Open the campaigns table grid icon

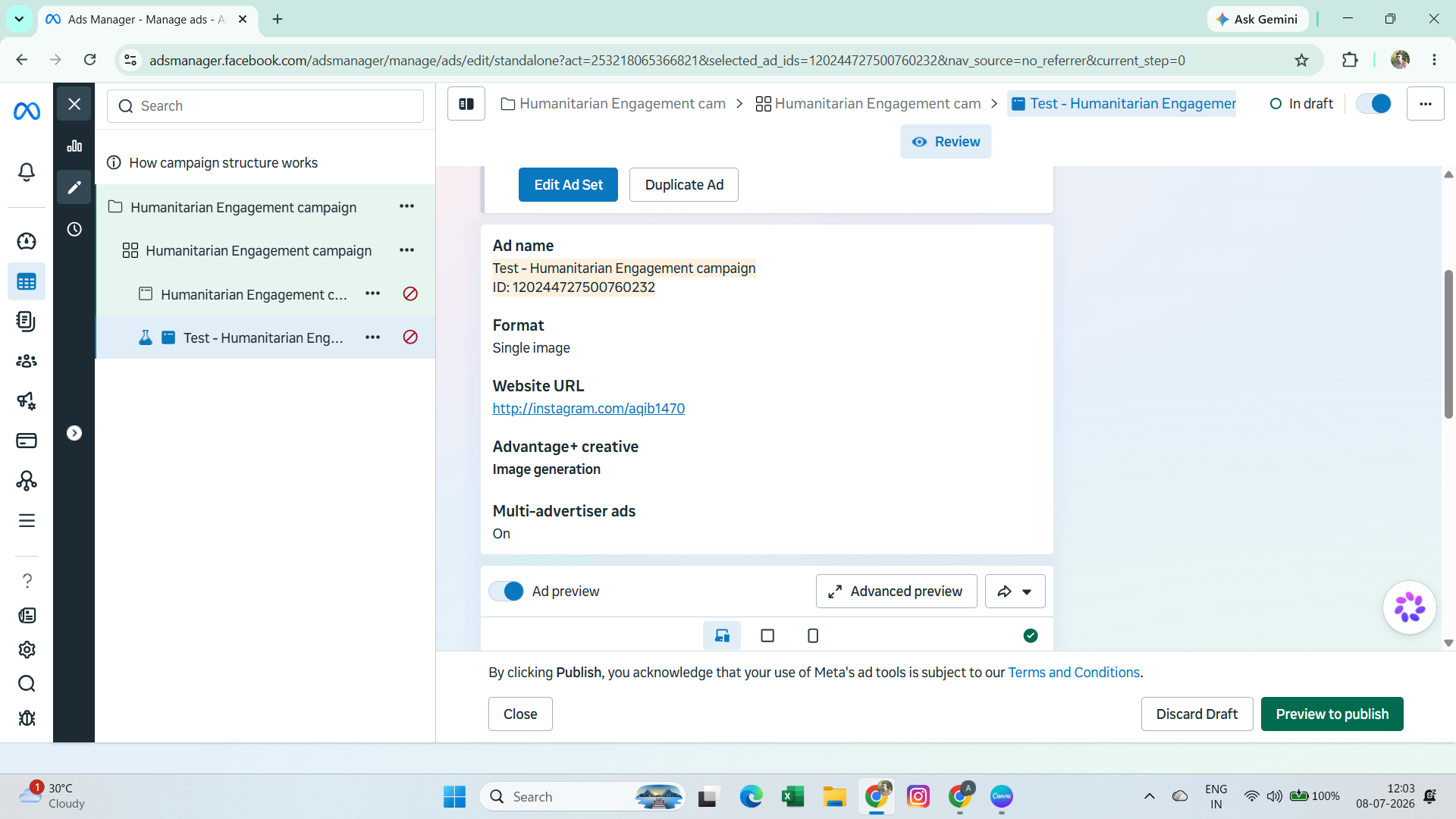[x=27, y=282]
